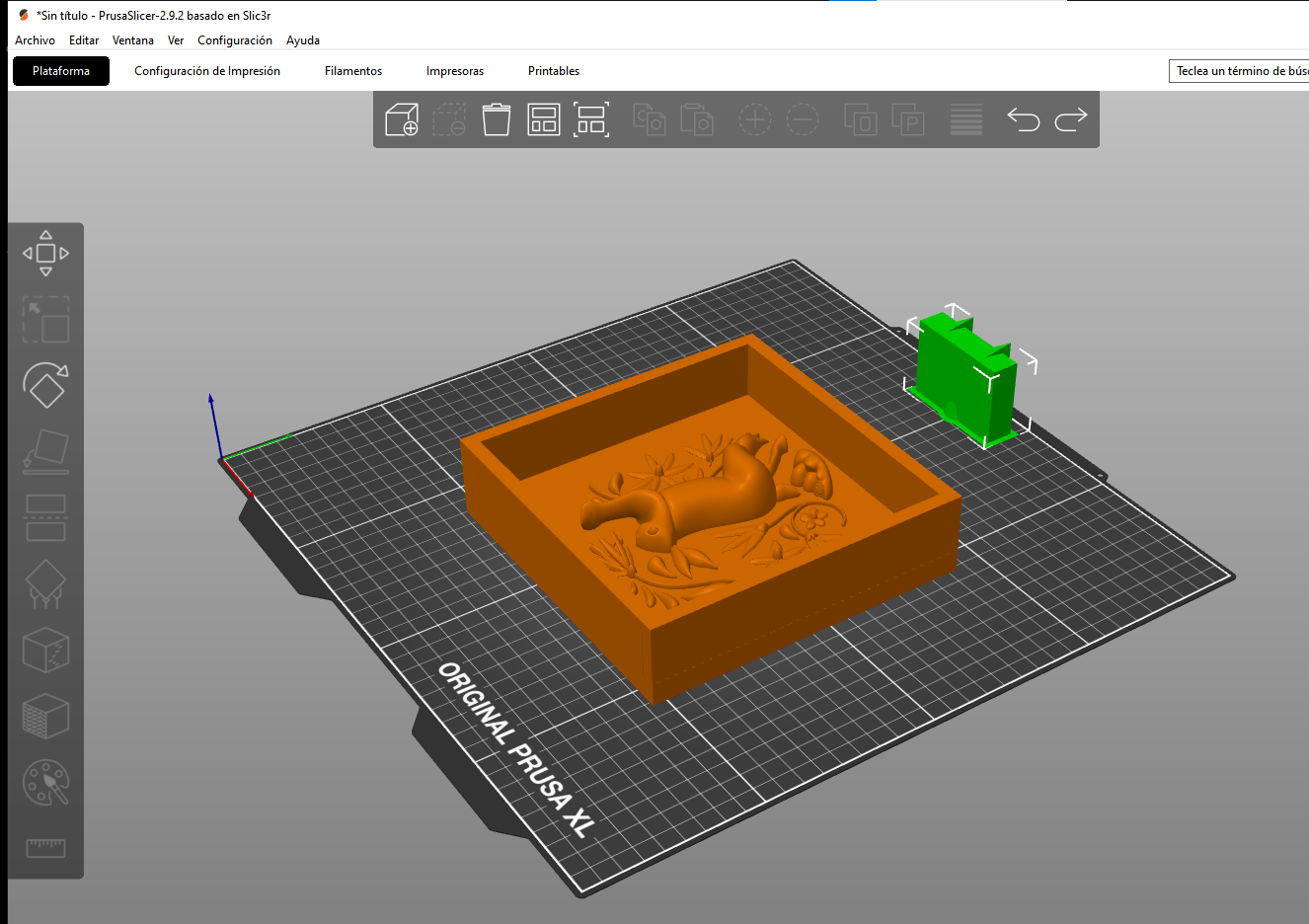Switch to the Filamentos tab
This screenshot has height=924, width=1309.
coord(352,71)
